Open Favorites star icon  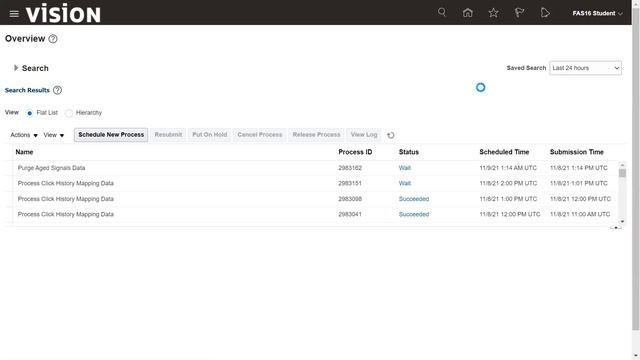[x=493, y=13]
